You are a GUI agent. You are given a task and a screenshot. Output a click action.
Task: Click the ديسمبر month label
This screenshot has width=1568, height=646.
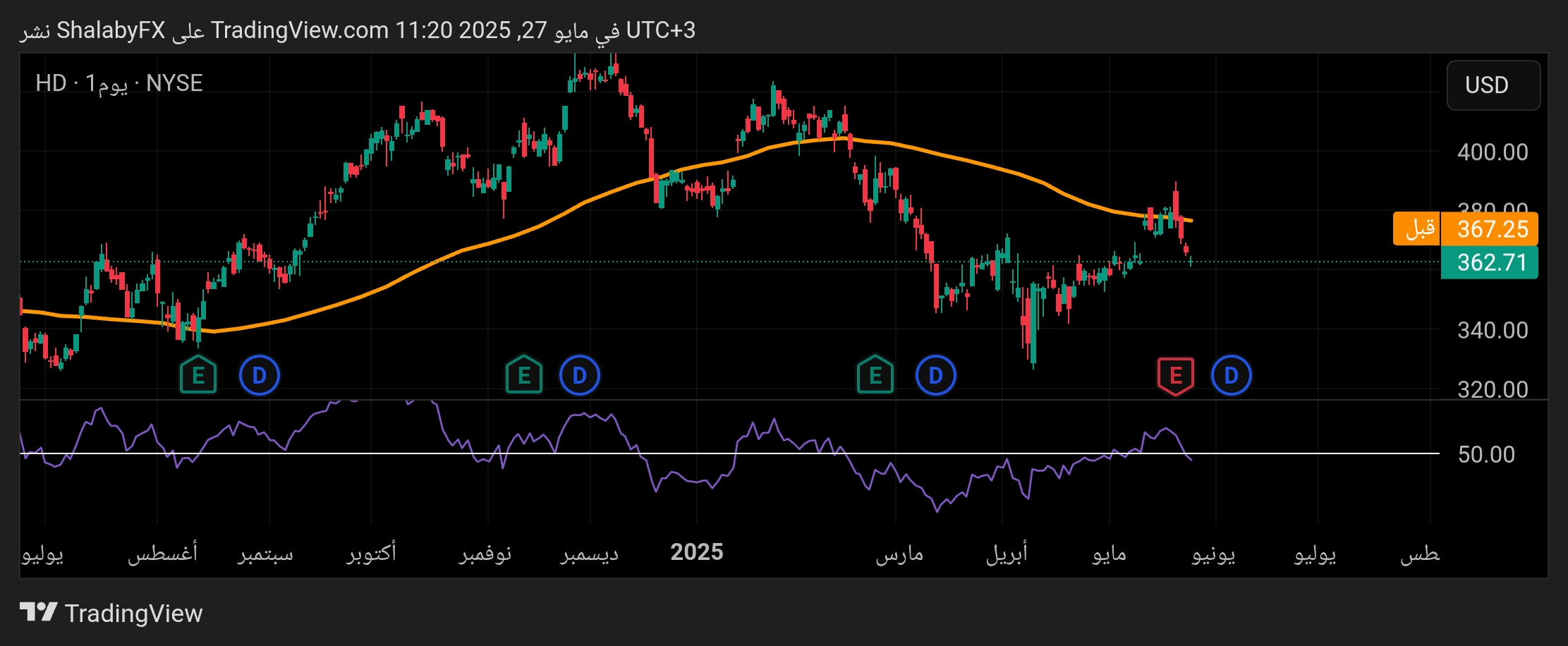pyautogui.click(x=590, y=554)
